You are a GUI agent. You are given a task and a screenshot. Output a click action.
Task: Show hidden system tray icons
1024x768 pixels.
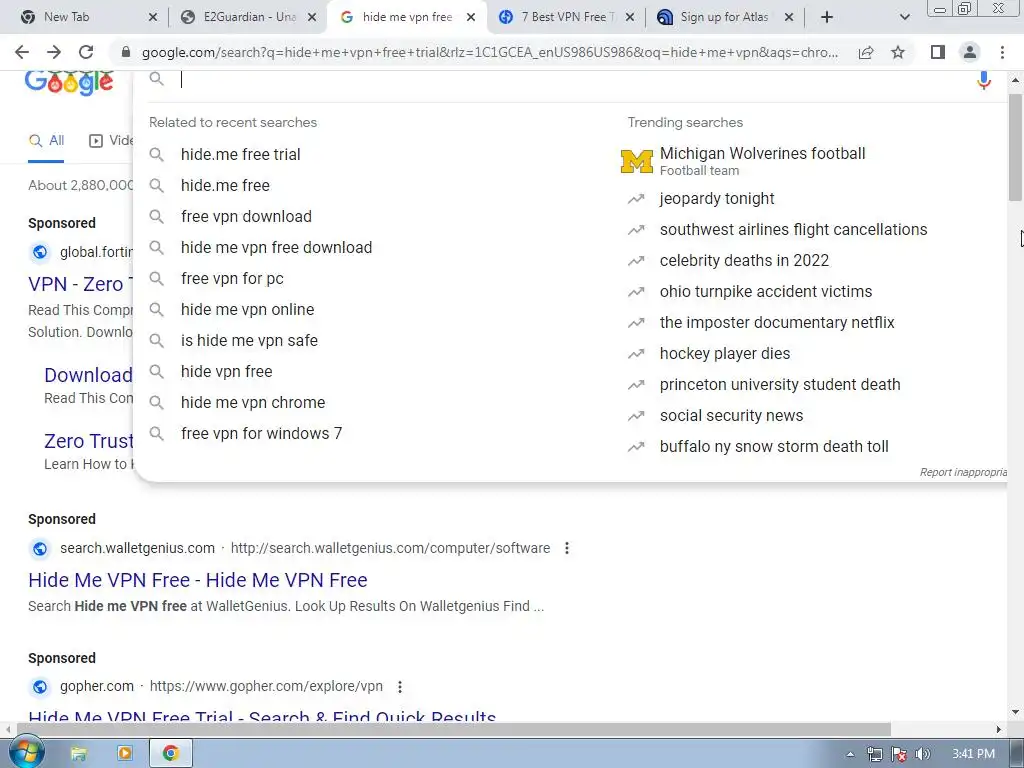(x=850, y=754)
